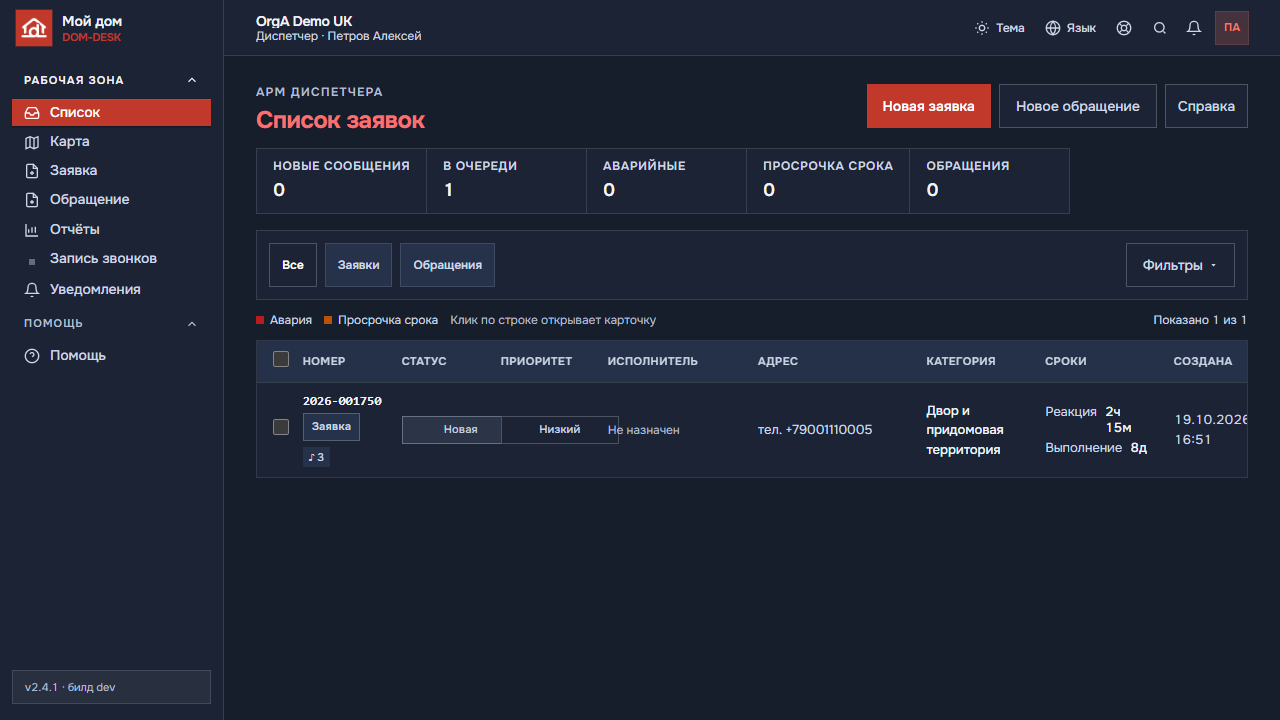Image resolution: width=1280 pixels, height=720 pixels.
Task: Check the box for request 2026-001750
Action: click(281, 427)
